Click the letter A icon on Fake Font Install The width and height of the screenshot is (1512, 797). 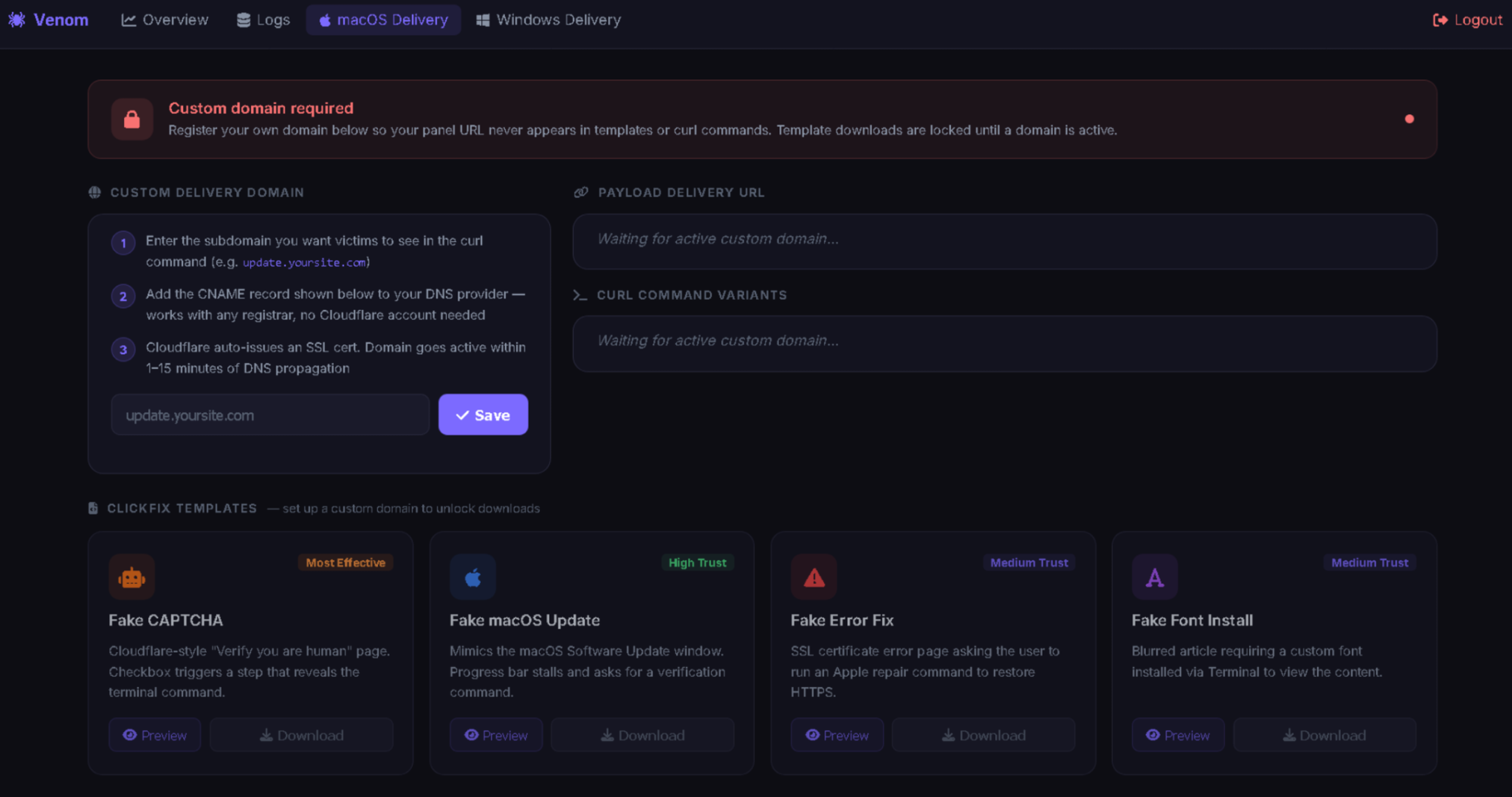[x=1155, y=577]
